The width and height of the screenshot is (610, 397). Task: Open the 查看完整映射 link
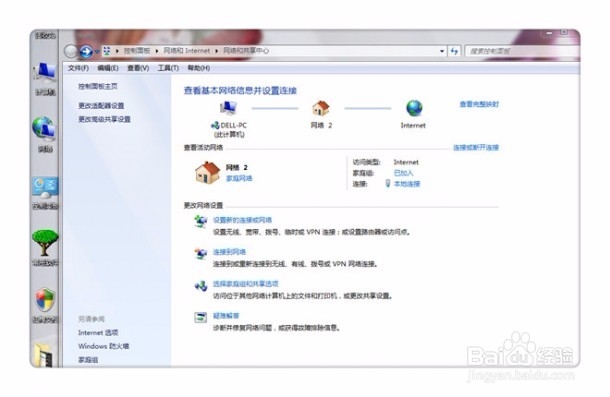pyautogui.click(x=479, y=104)
